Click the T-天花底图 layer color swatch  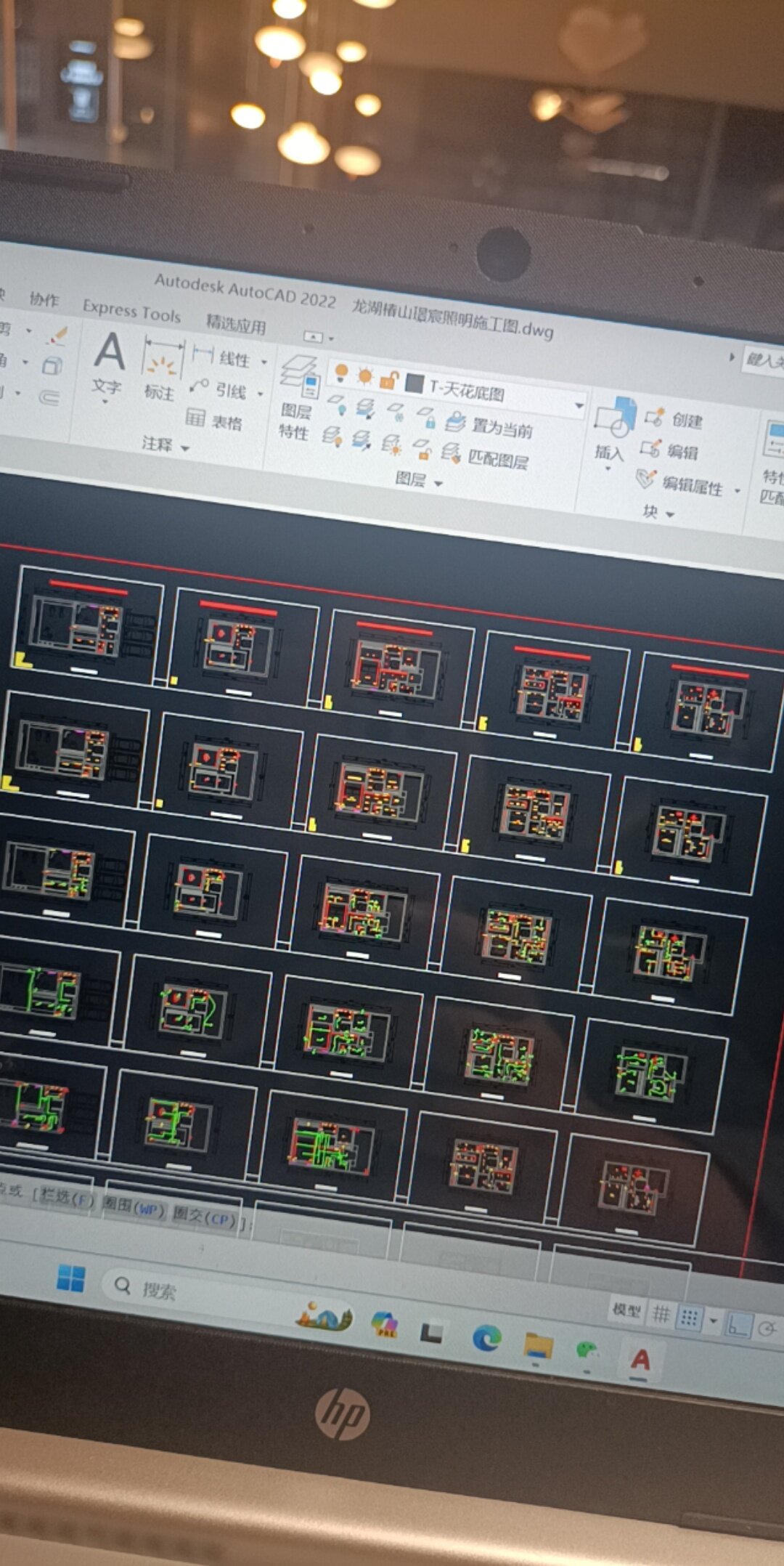coord(415,383)
